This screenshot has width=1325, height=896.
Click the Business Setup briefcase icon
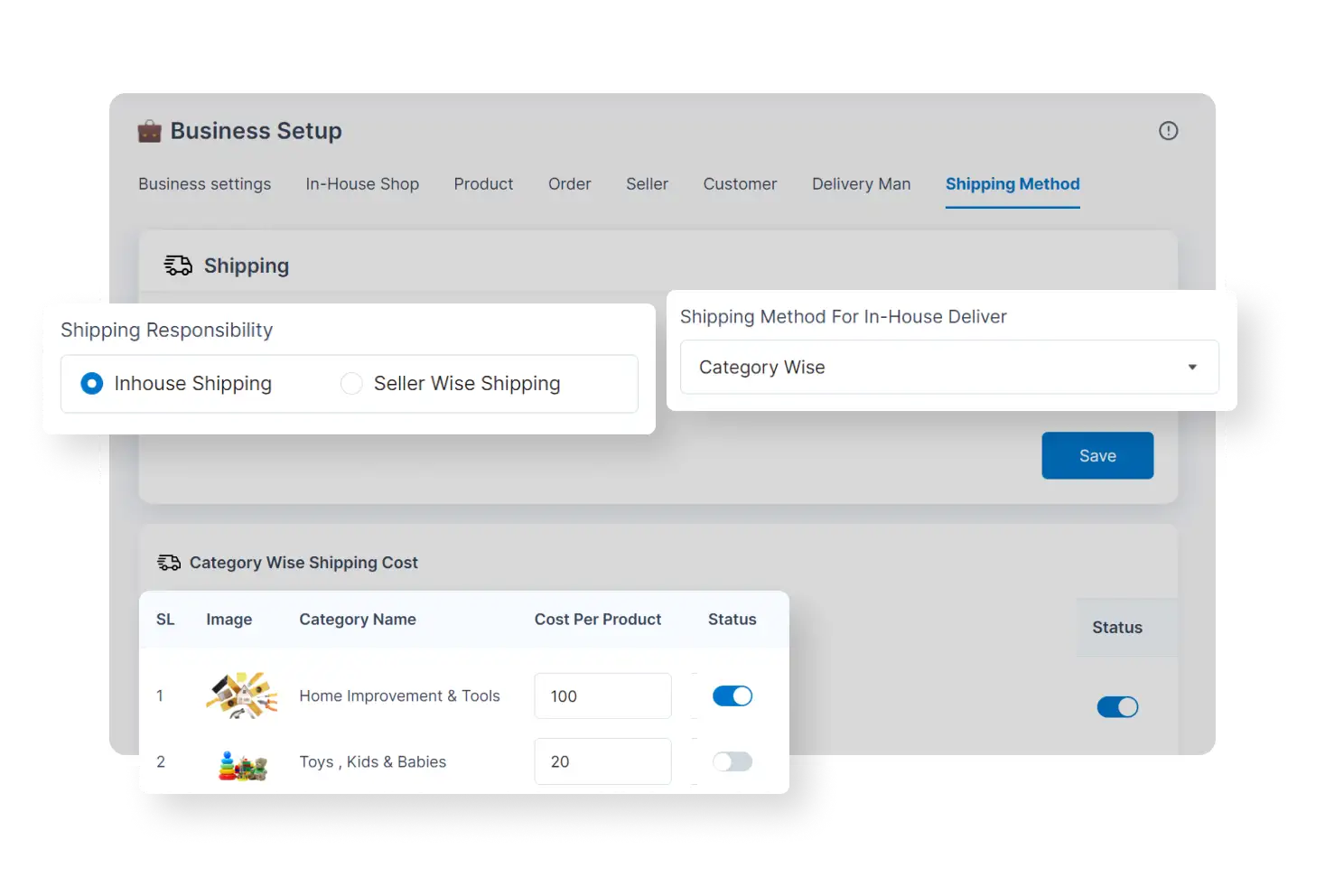pyautogui.click(x=150, y=130)
